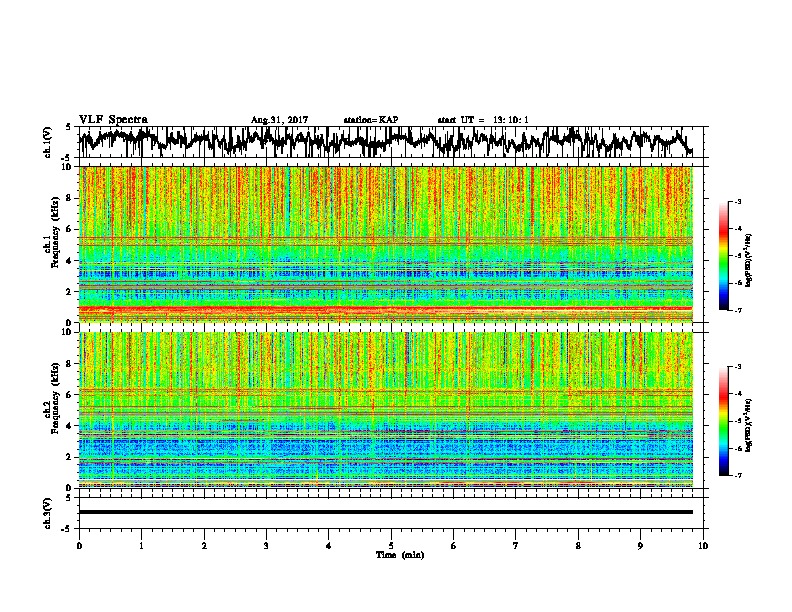Click time axis tick label '2'
The width and height of the screenshot is (792, 612).
(x=204, y=546)
